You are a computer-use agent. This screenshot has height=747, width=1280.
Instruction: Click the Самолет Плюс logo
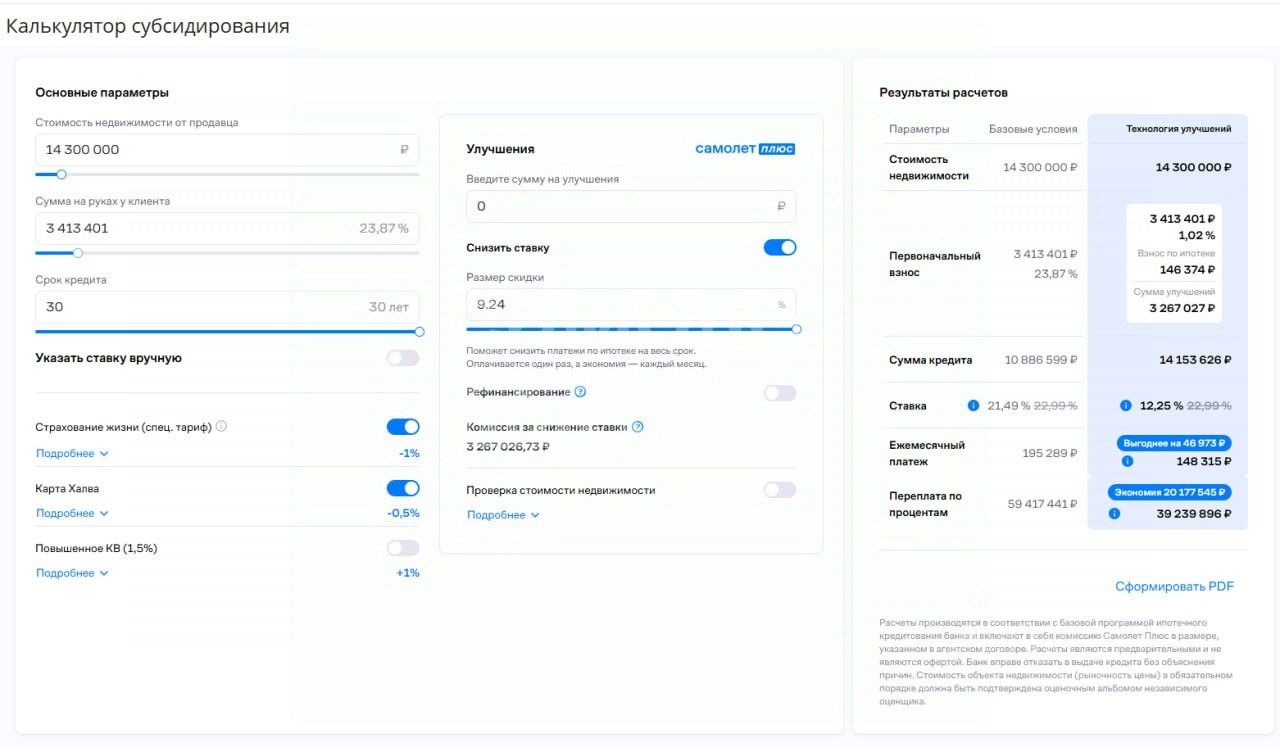point(745,149)
